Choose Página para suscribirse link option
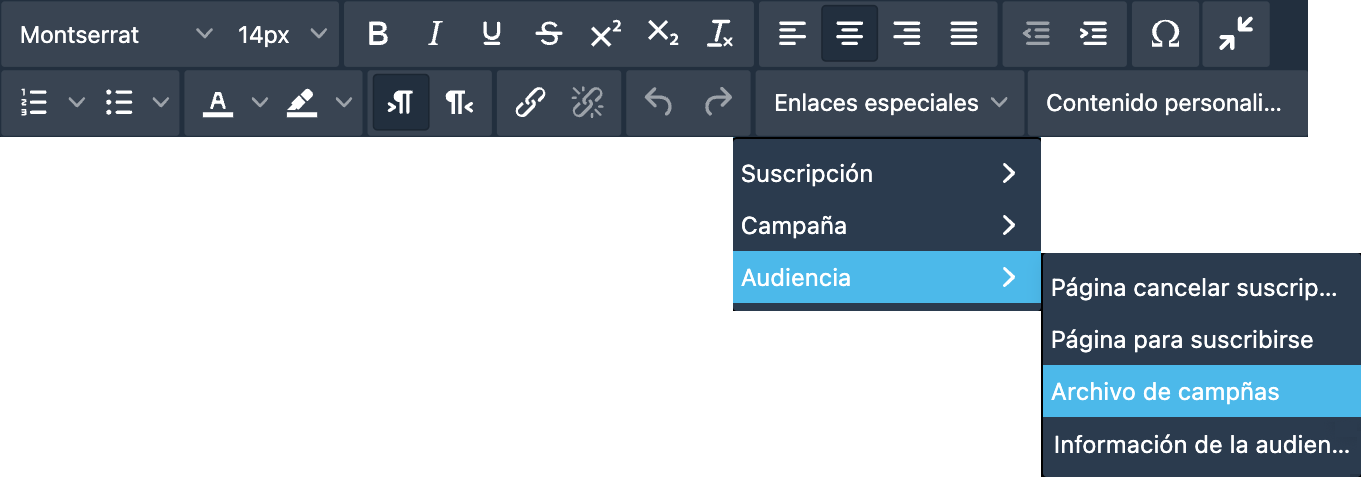The image size is (1361, 477). (x=1201, y=339)
